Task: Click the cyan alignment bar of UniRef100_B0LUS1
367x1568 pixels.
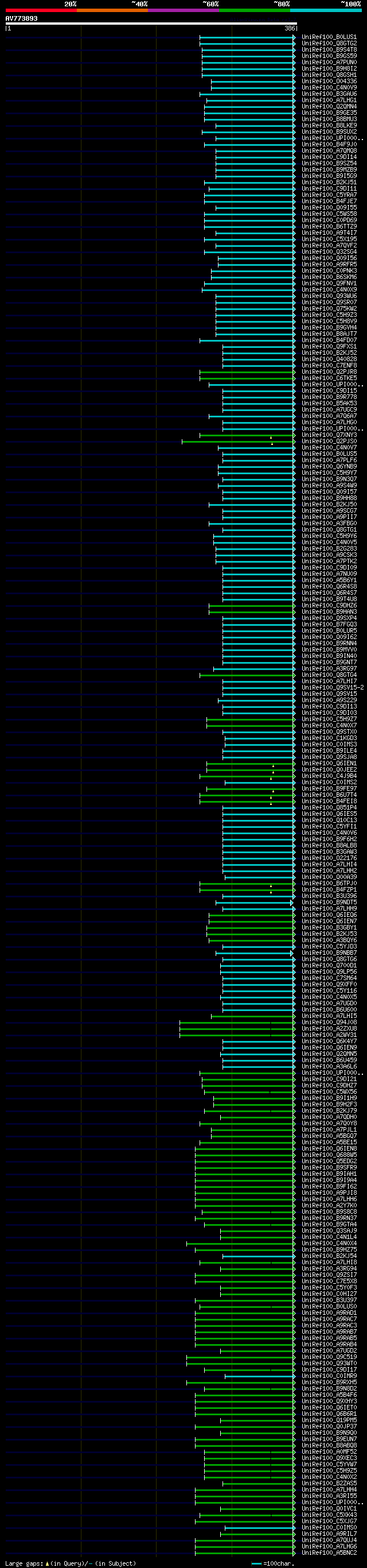Action: [247, 37]
